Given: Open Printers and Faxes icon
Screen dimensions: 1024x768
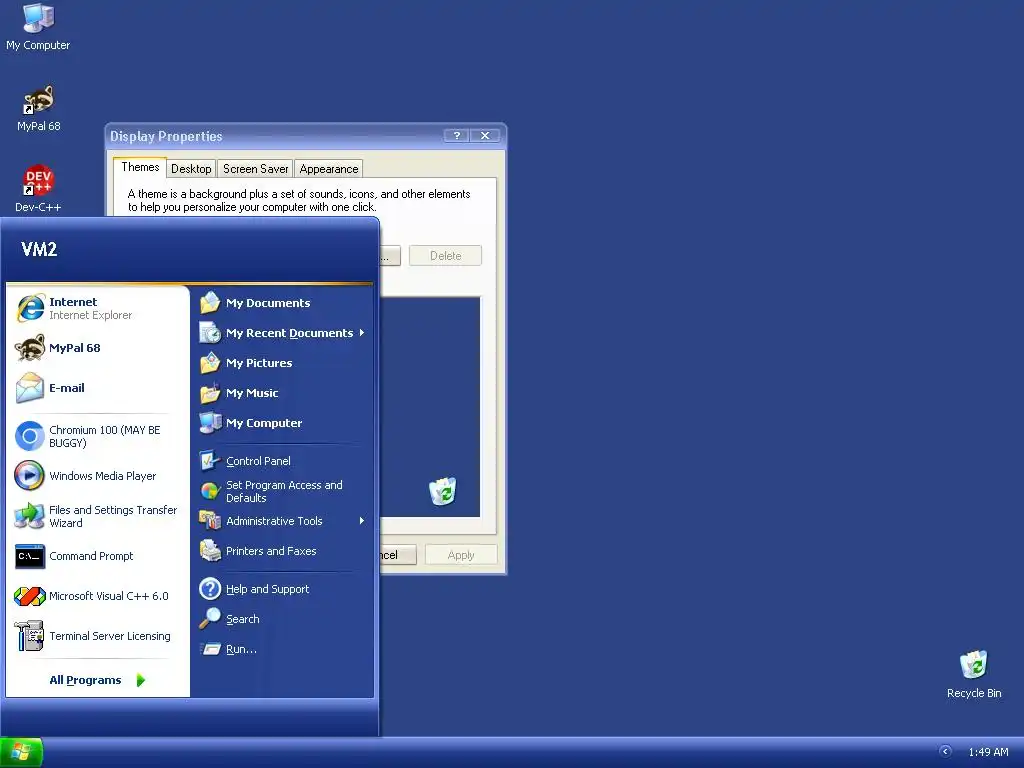Looking at the screenshot, I should (210, 551).
